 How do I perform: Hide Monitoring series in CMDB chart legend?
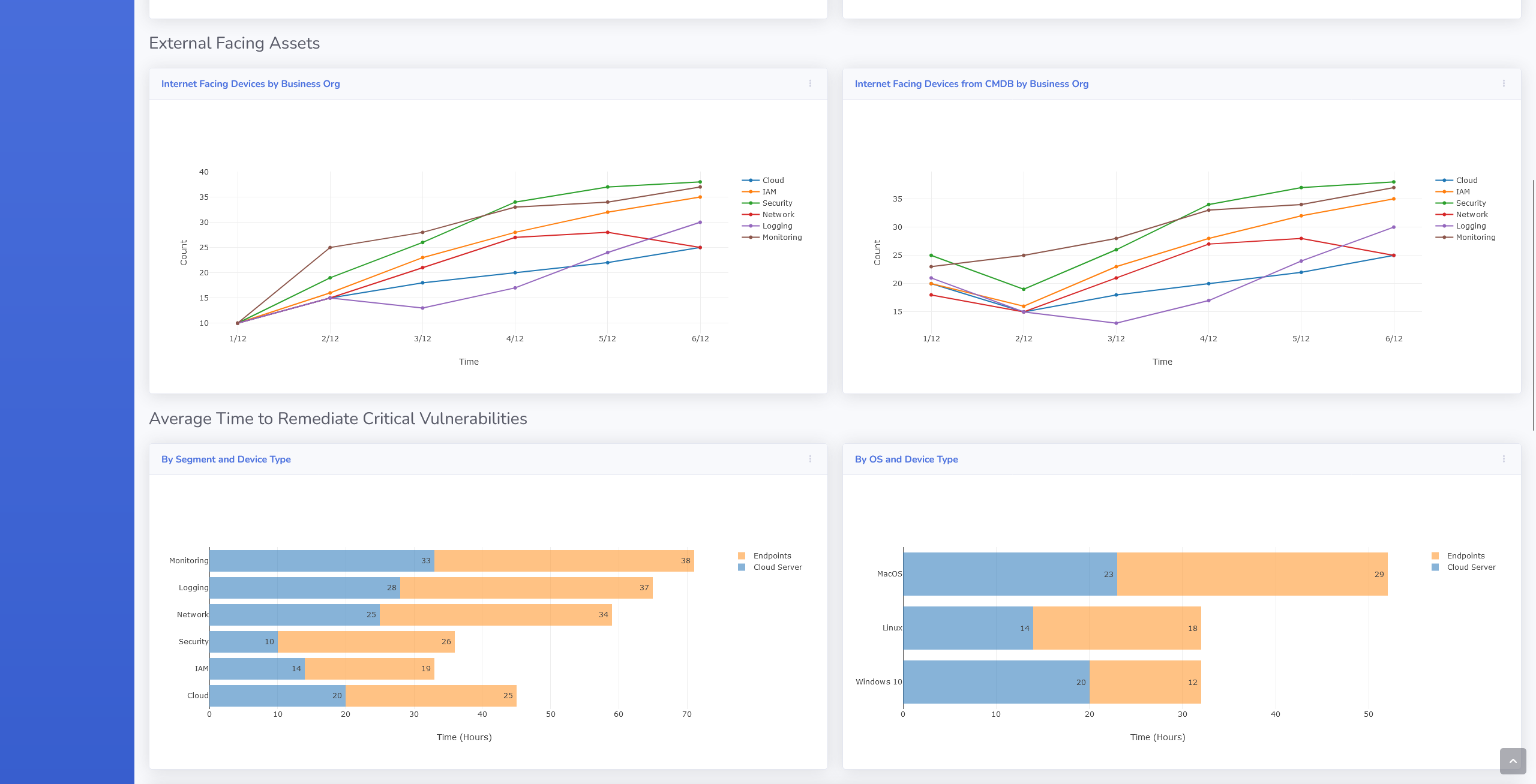(1475, 237)
